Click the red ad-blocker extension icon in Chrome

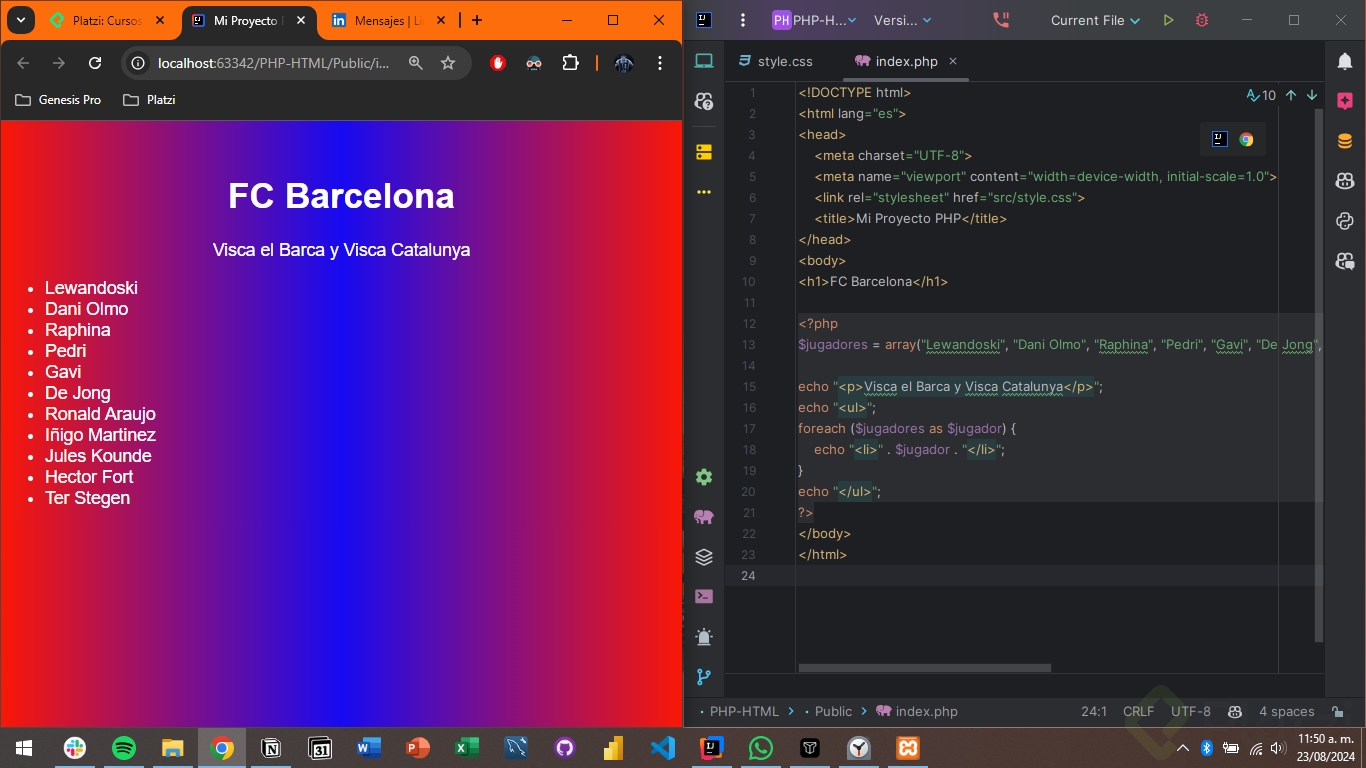(x=498, y=63)
